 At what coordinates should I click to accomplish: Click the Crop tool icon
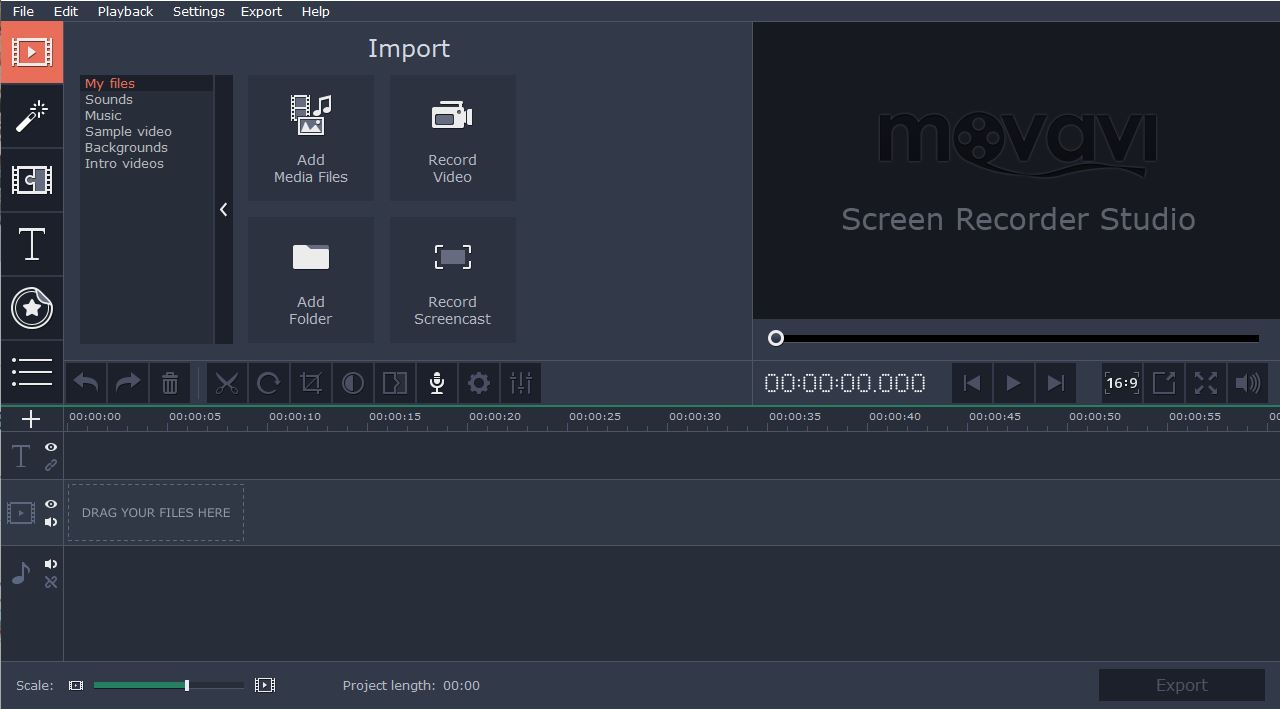pos(310,383)
